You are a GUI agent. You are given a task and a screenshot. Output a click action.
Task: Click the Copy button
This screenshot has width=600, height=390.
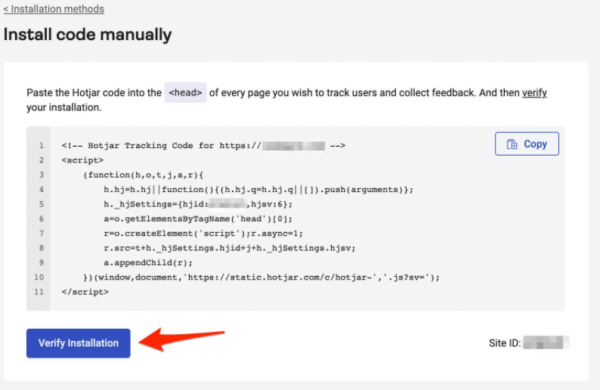[527, 144]
